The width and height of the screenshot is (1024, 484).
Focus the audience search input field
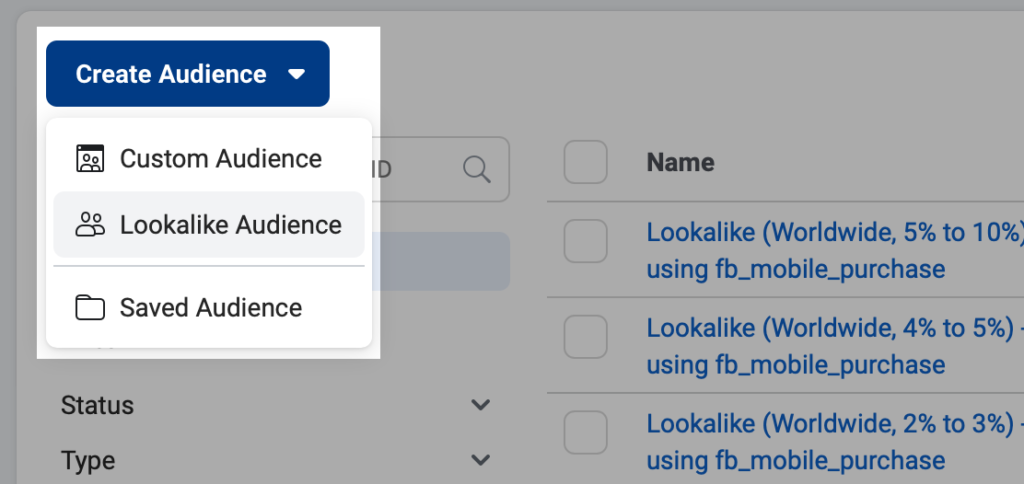click(420, 169)
